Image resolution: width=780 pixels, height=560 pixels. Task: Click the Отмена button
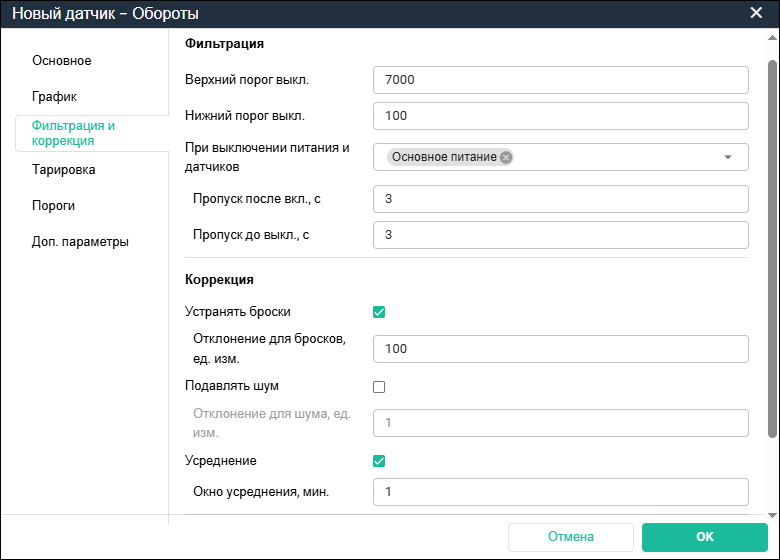[571, 537]
